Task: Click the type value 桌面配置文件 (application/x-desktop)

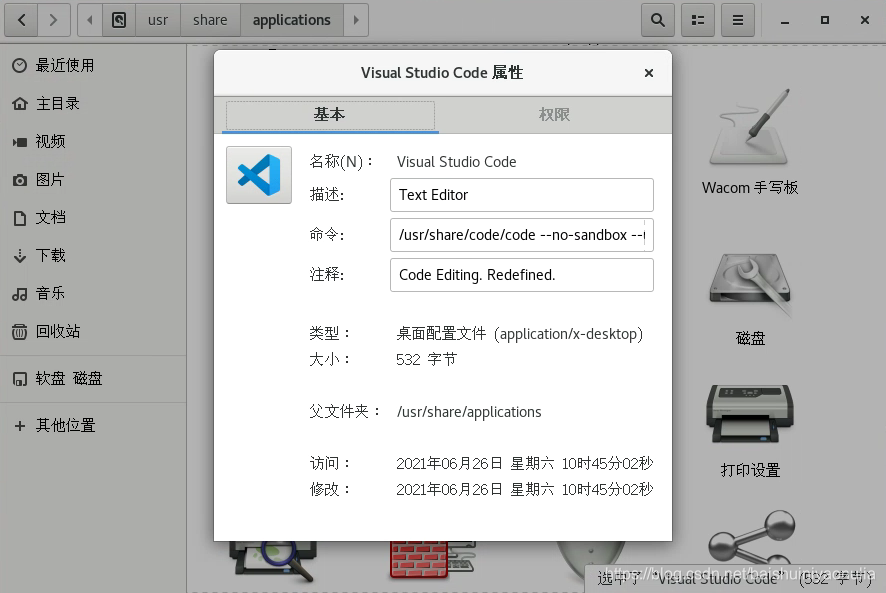Action: pos(519,334)
